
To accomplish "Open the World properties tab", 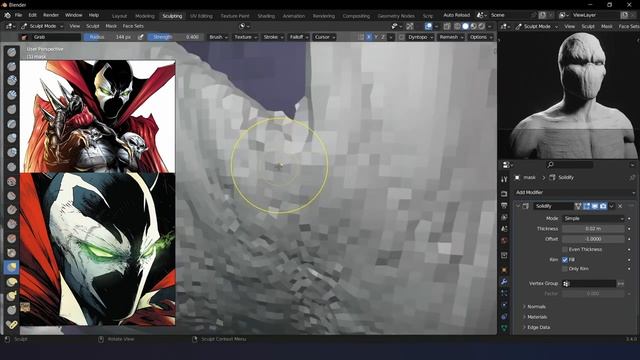I will pyautogui.click(x=504, y=240).
